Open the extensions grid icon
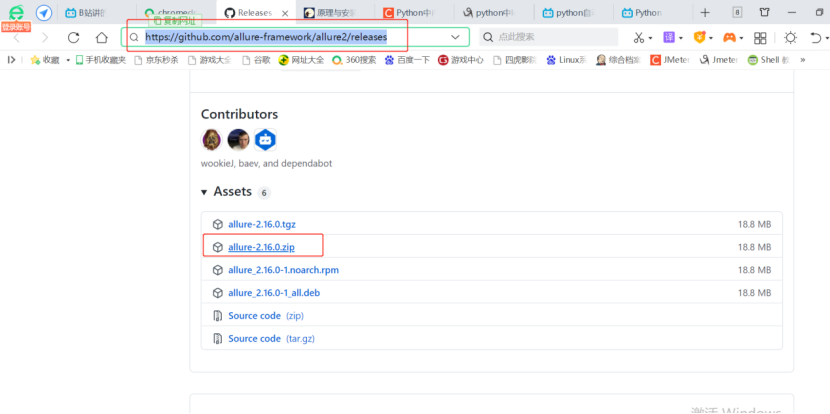 coord(760,38)
